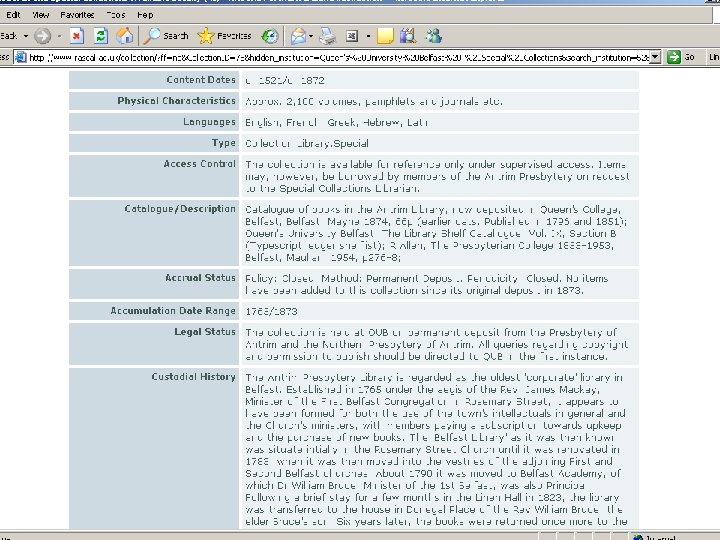
Task: Expand the Forward history dropdown arrow
Action: [59, 35]
